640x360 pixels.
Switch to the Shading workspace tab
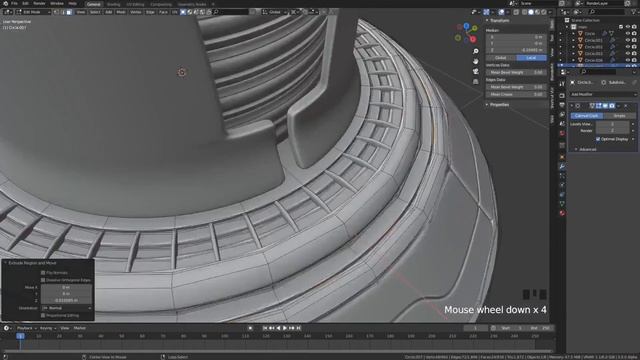(113, 4)
